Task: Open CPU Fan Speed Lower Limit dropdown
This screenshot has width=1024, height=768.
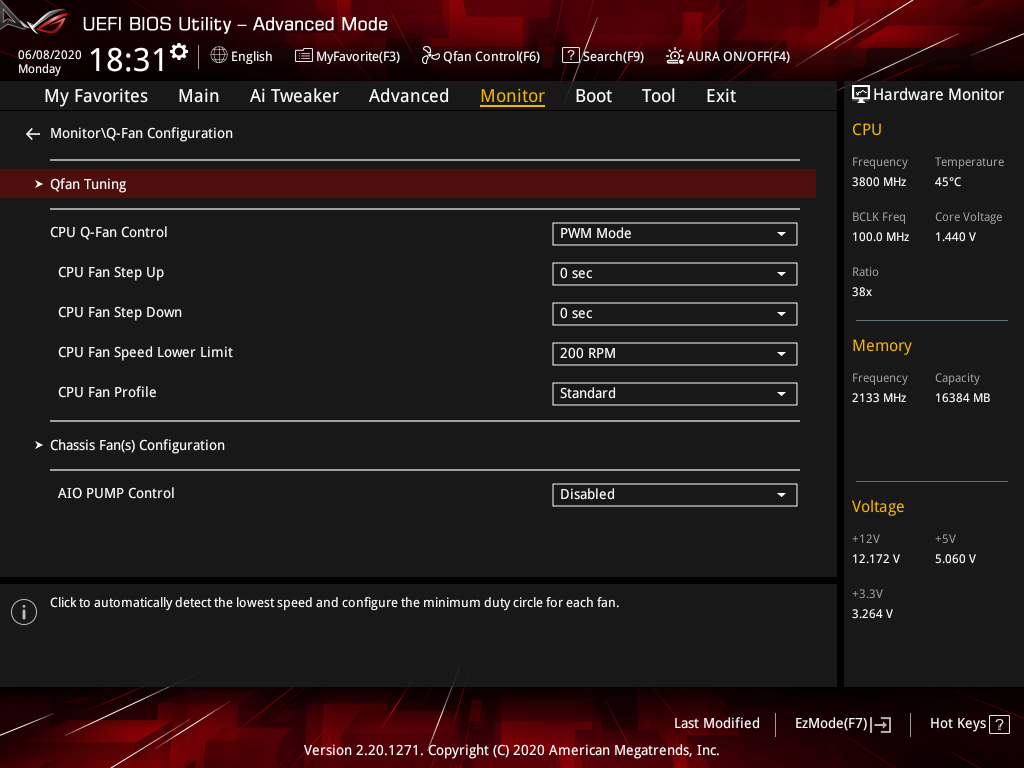Action: (675, 353)
